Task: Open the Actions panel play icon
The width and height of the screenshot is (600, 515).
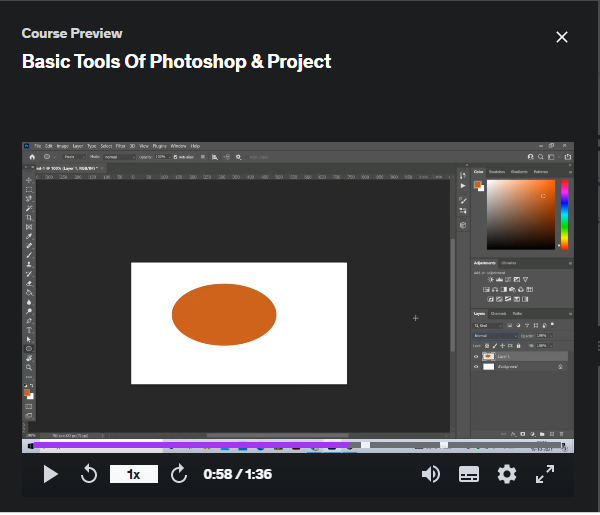Action: coord(463,186)
